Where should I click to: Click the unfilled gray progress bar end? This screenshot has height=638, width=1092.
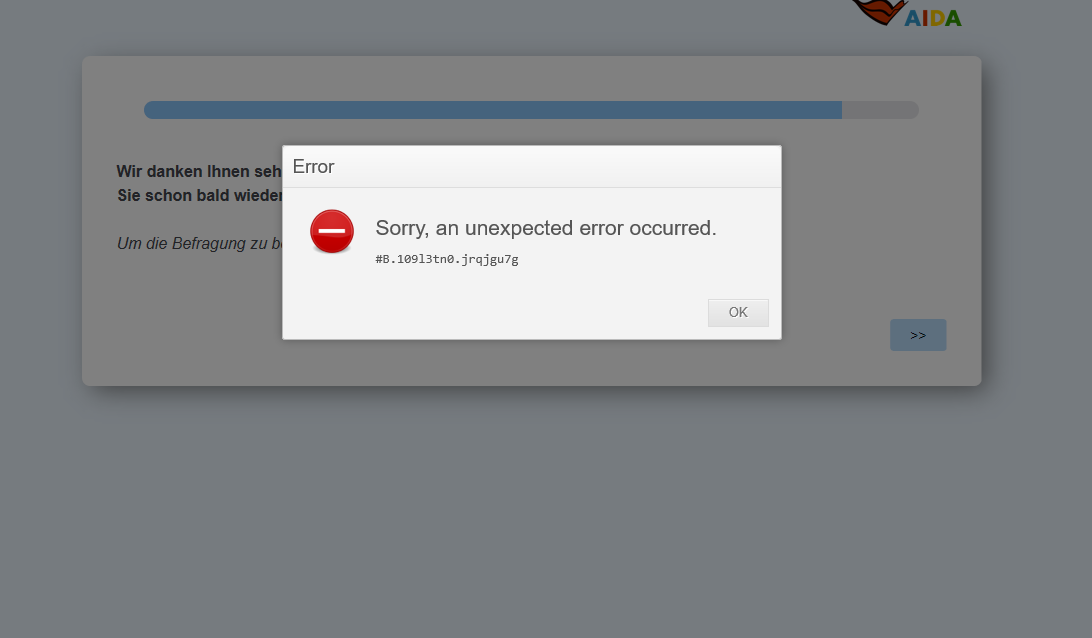click(880, 110)
